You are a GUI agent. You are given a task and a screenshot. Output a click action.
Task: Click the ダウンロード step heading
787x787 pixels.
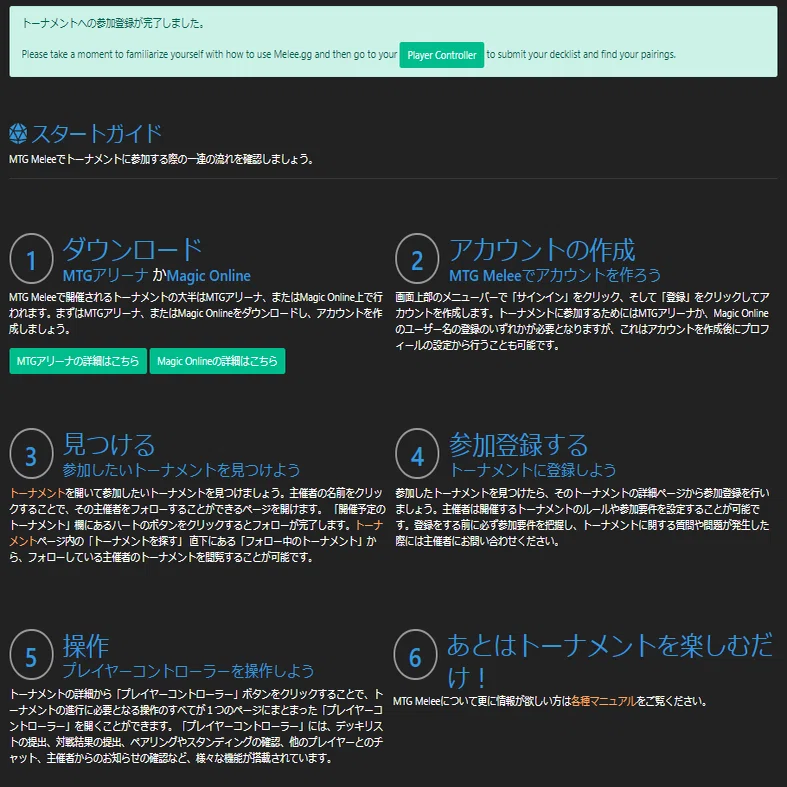[133, 249]
